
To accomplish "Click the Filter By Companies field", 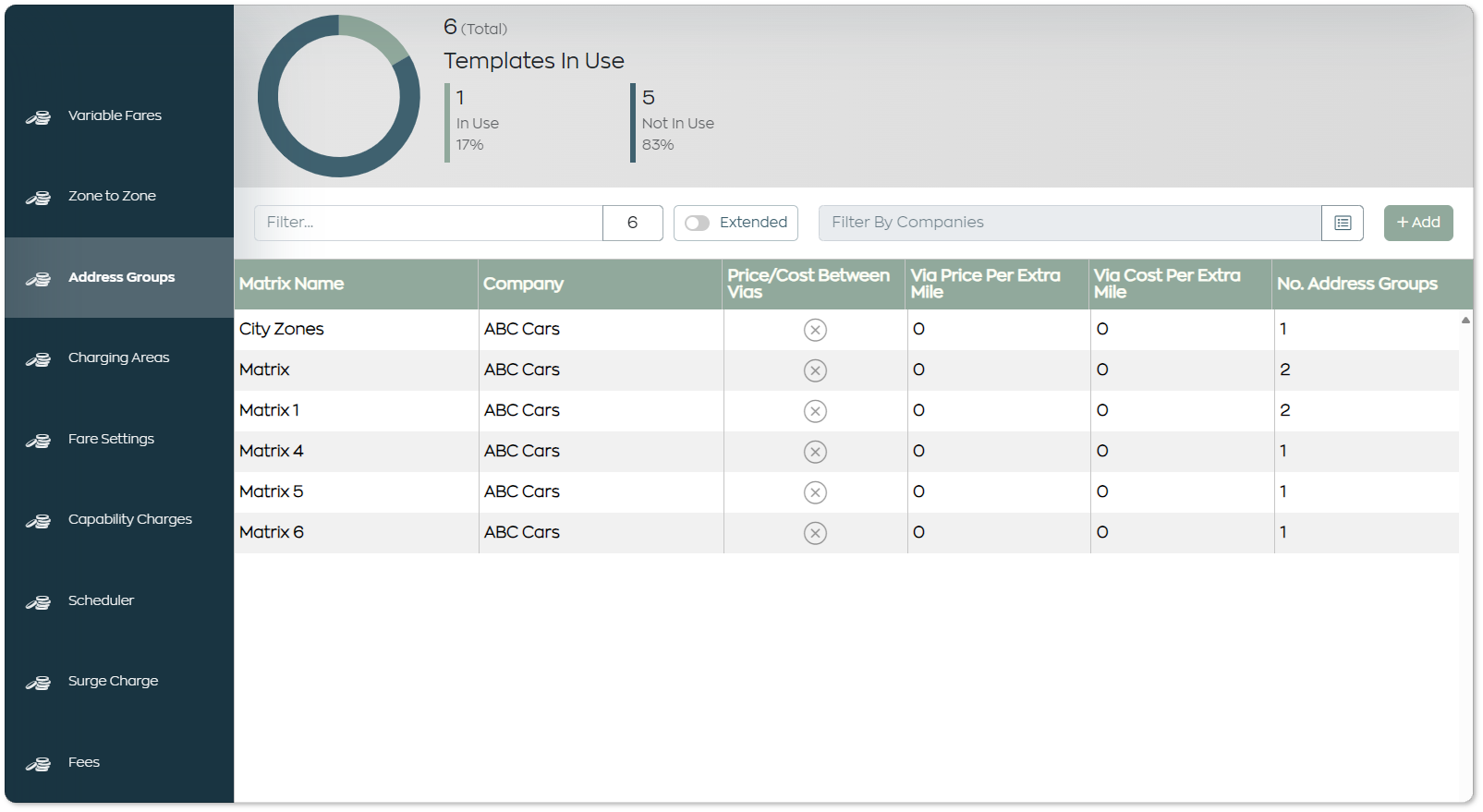I will point(1070,223).
